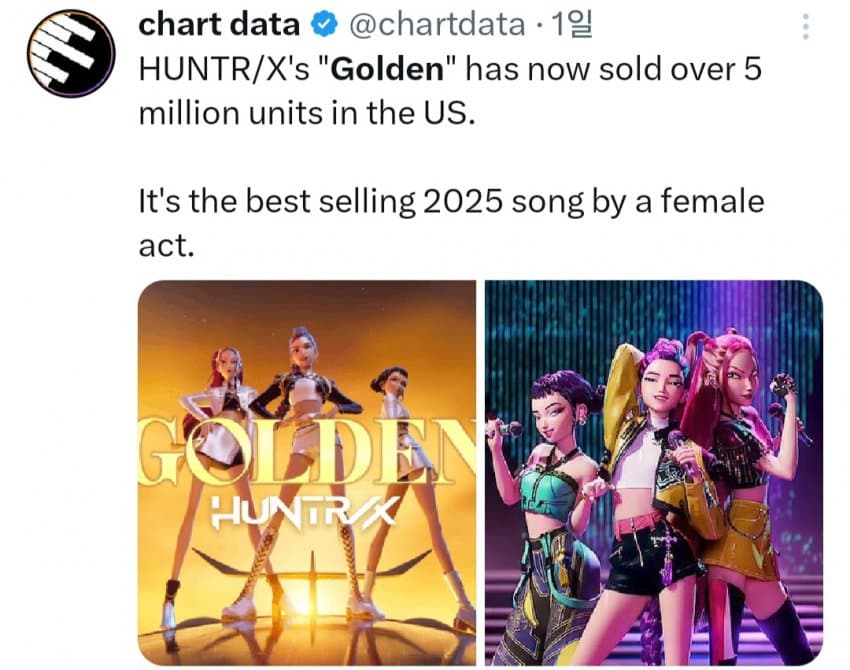Open the left Golden cover image
850x670 pixels.
307,472
